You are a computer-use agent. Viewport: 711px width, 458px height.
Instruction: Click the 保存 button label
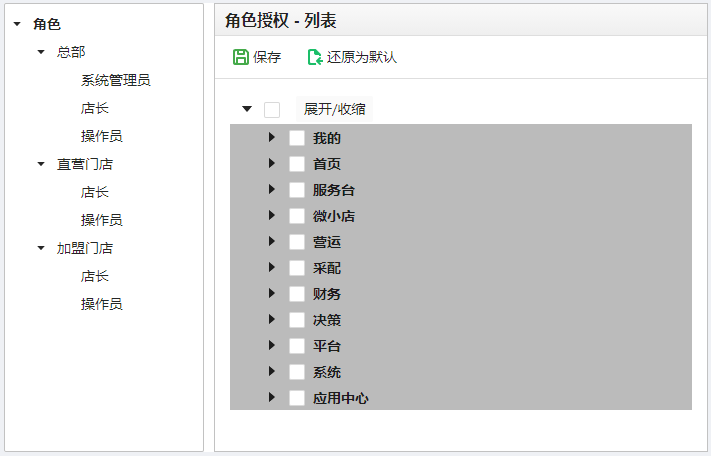(x=267, y=57)
